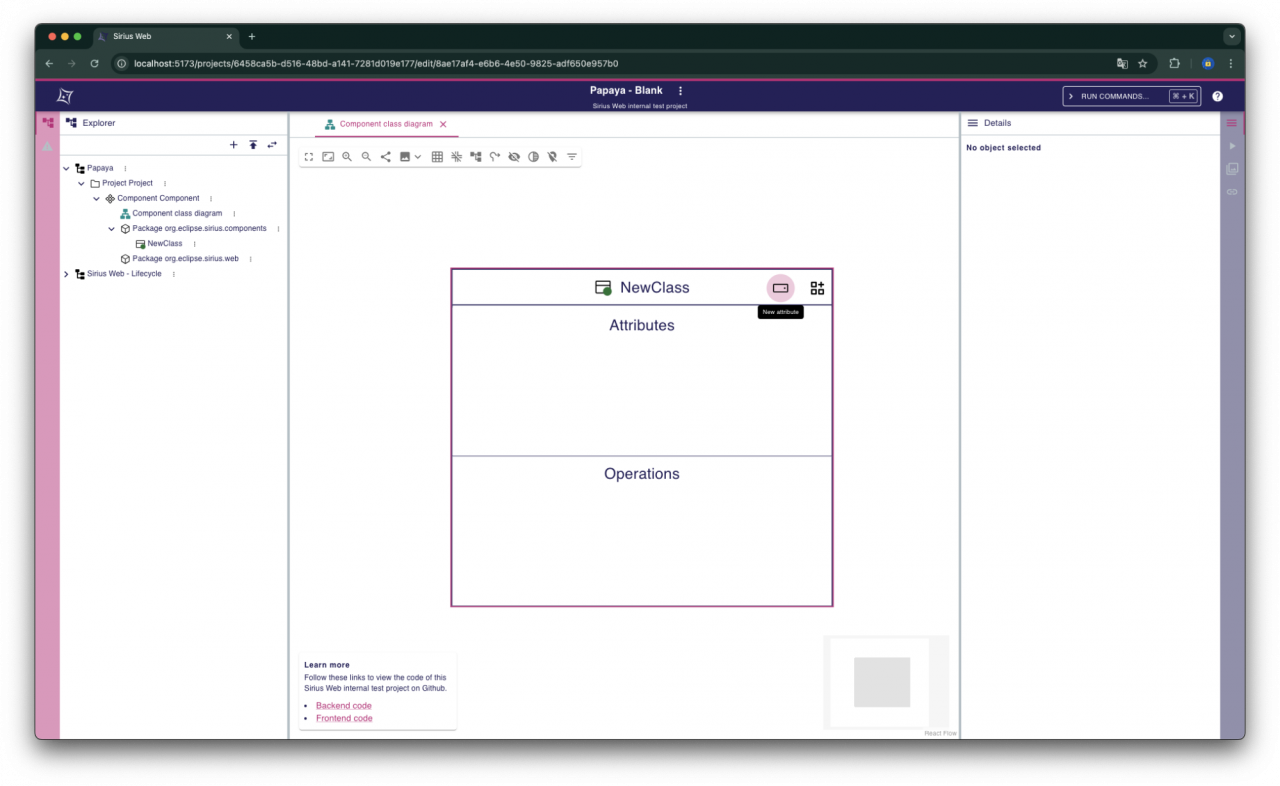Viewport: 1280px width, 786px height.
Task: Open image export options dropdown arrow
Action: coord(418,157)
